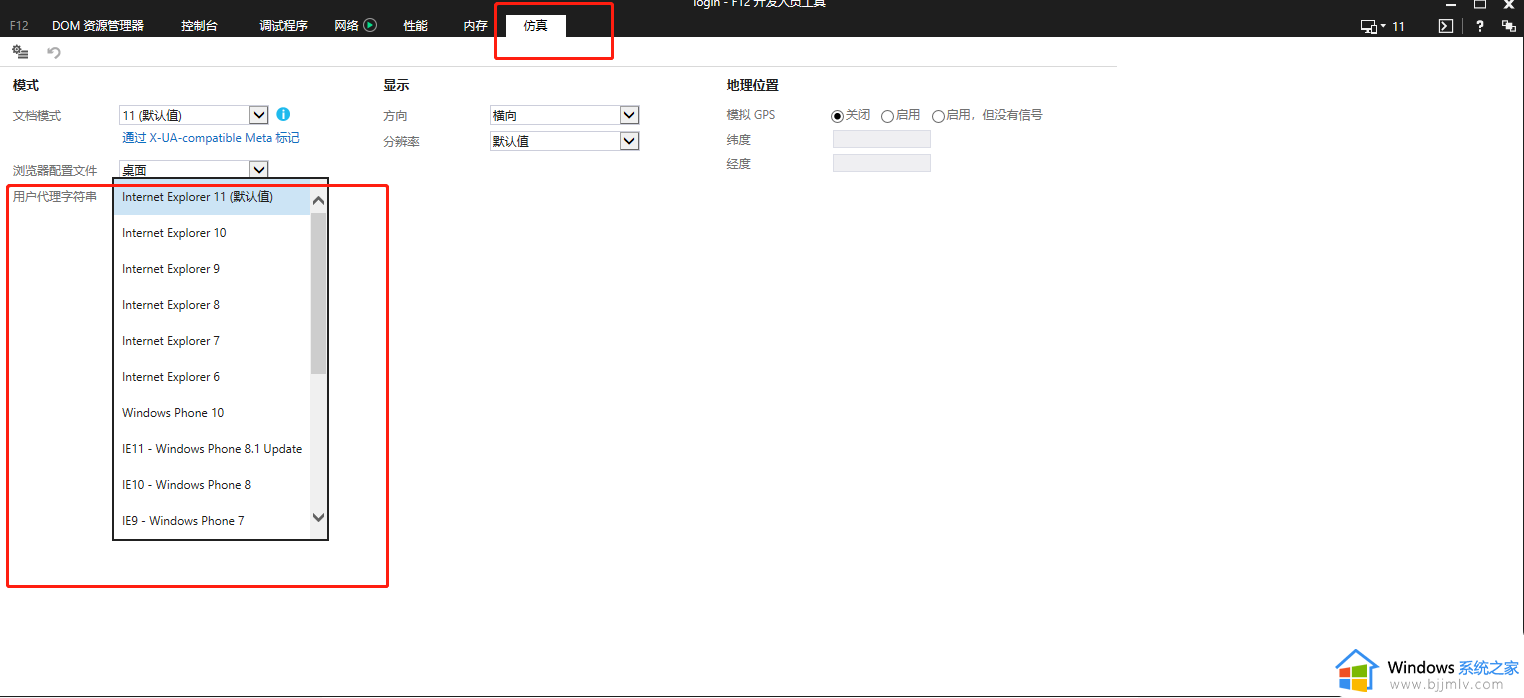Open document mode monitor icon dropdown
Screen dimensions: 1524x698
coord(1373,27)
